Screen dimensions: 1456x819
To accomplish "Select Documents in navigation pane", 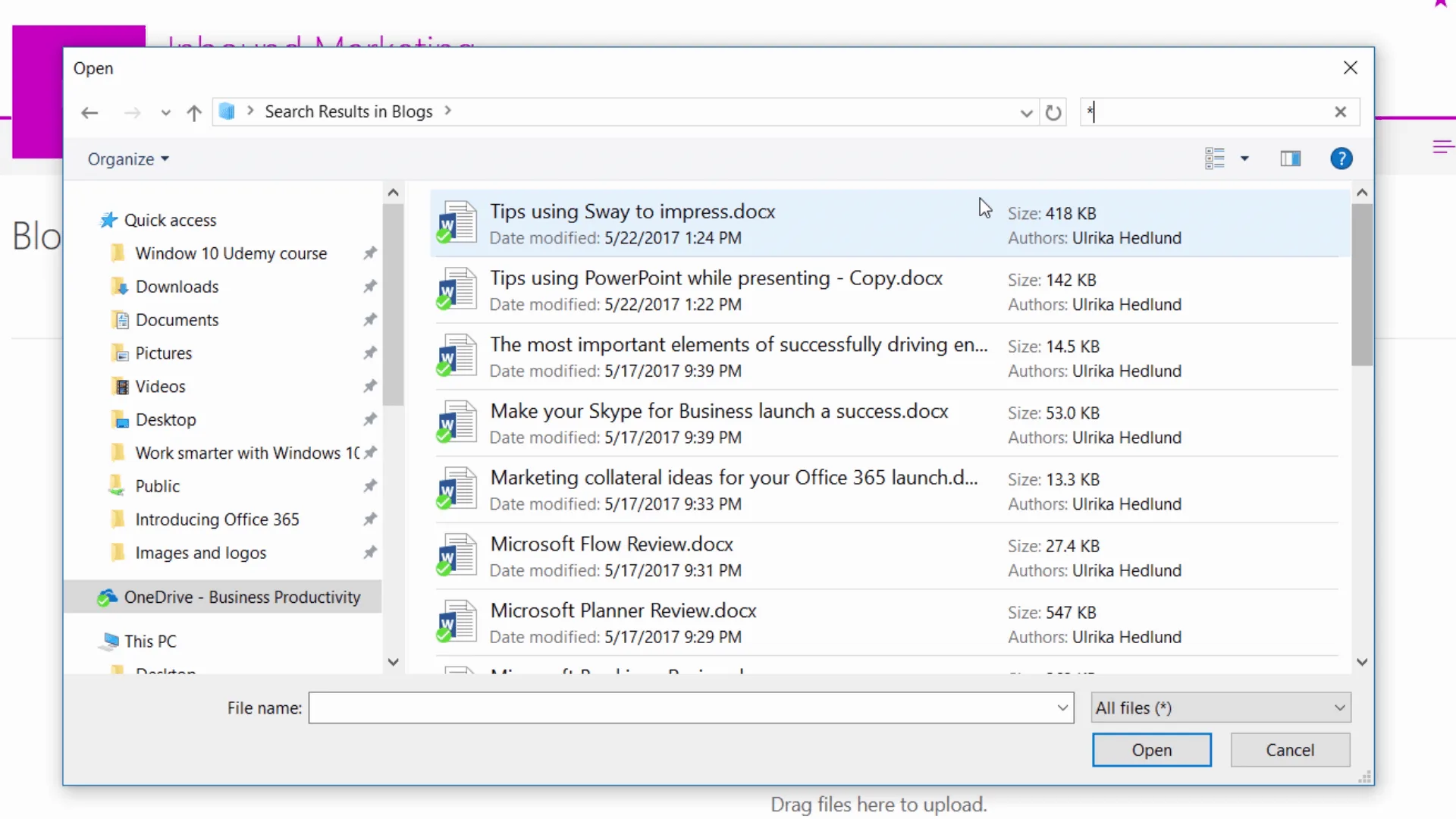I will [x=177, y=320].
